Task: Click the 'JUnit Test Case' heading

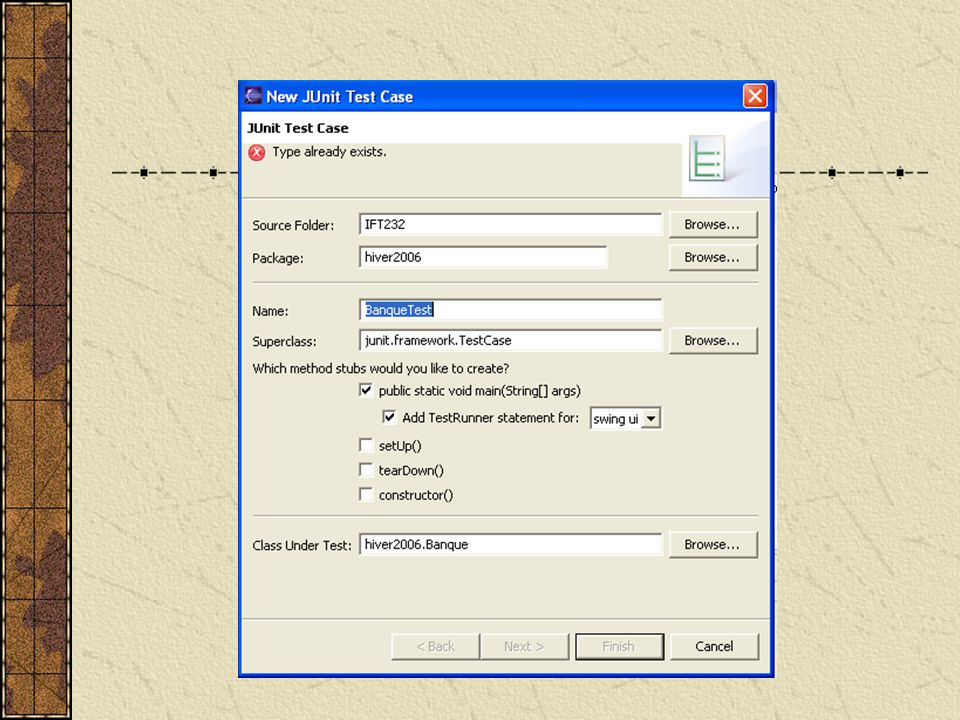Action: (298, 128)
